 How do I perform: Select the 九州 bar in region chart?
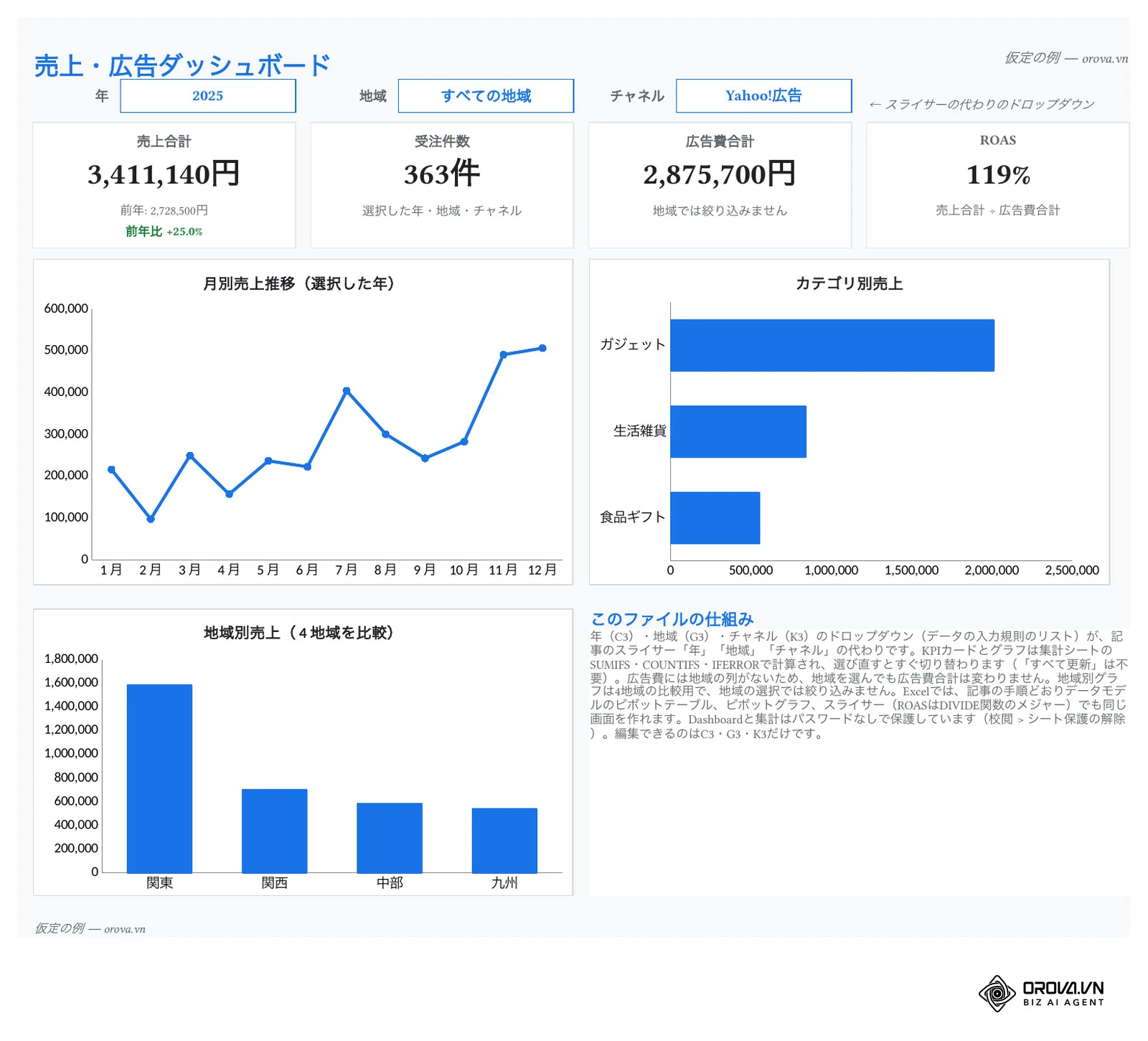(504, 841)
